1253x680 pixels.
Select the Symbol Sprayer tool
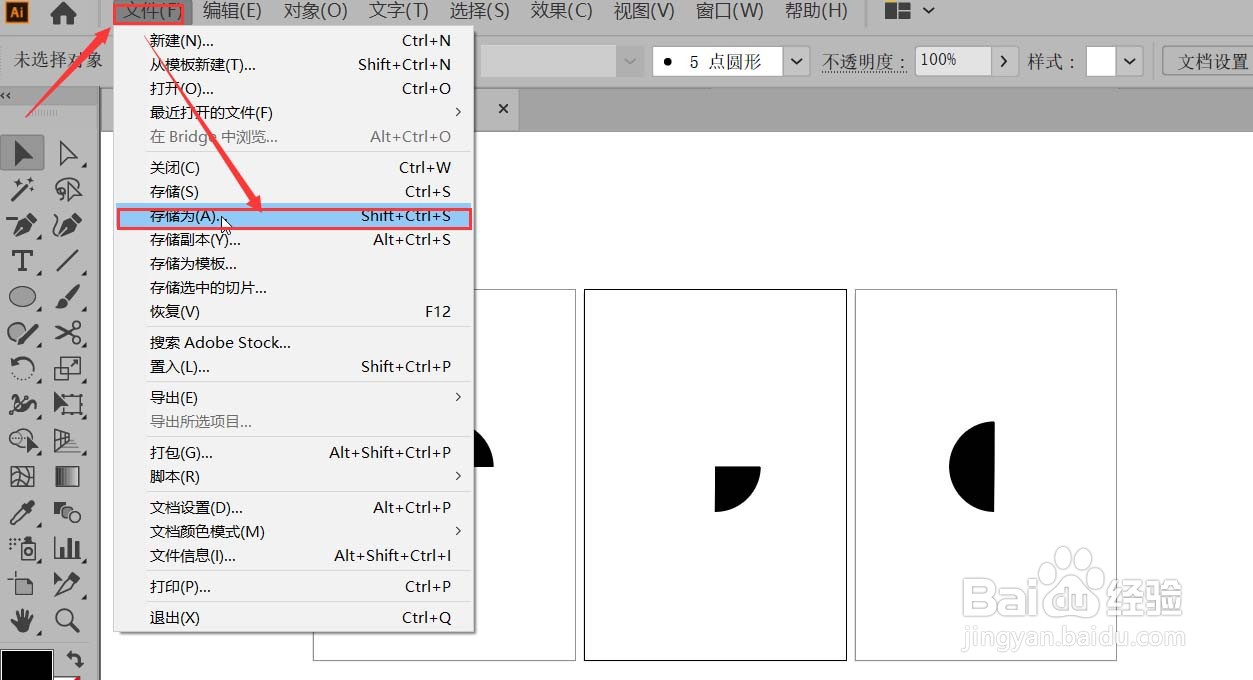click(x=23, y=548)
